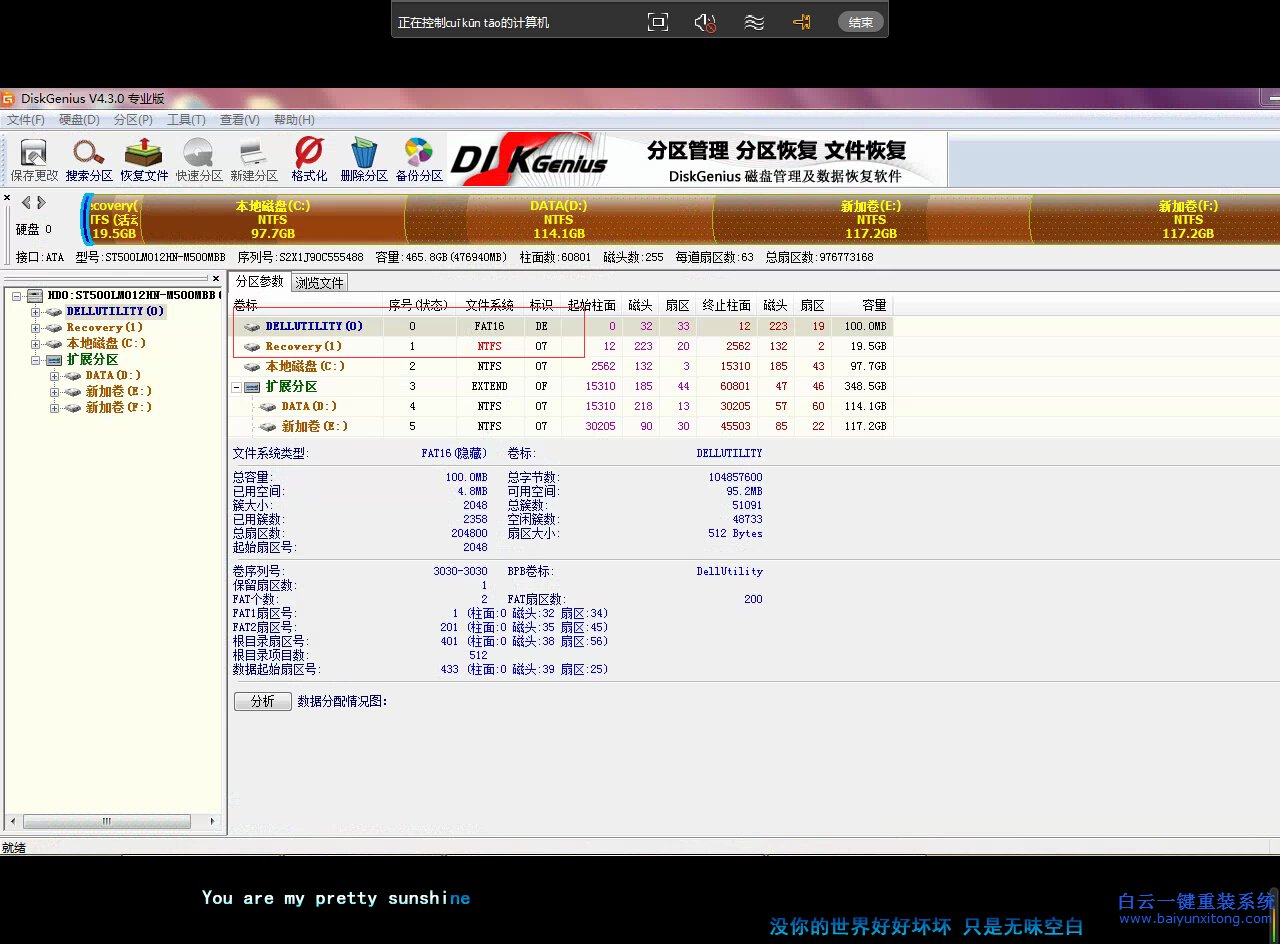Click the 备份分区 (Backup Partition) icon
The width and height of the screenshot is (1280, 944).
(418, 159)
